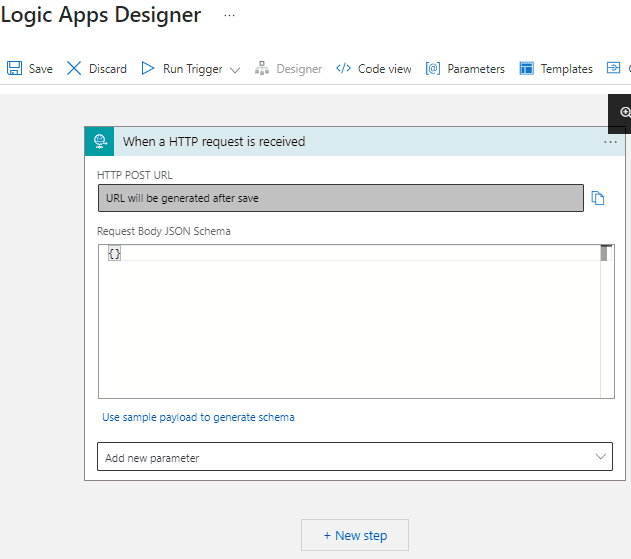Click the HTTP request trigger icon
The width and height of the screenshot is (631, 559).
tap(100, 141)
